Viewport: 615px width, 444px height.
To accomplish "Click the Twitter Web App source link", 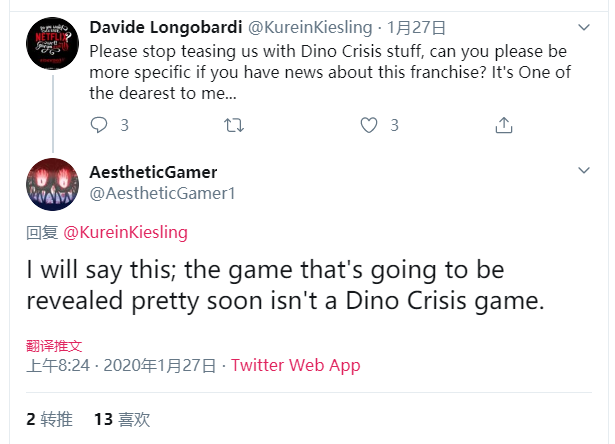I will pos(295,365).
